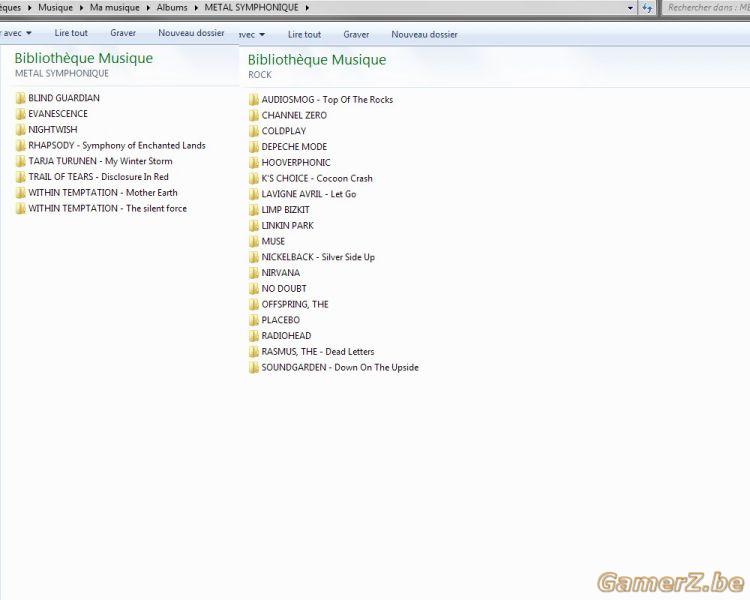Click the COLDPLAY folder icon

(254, 132)
